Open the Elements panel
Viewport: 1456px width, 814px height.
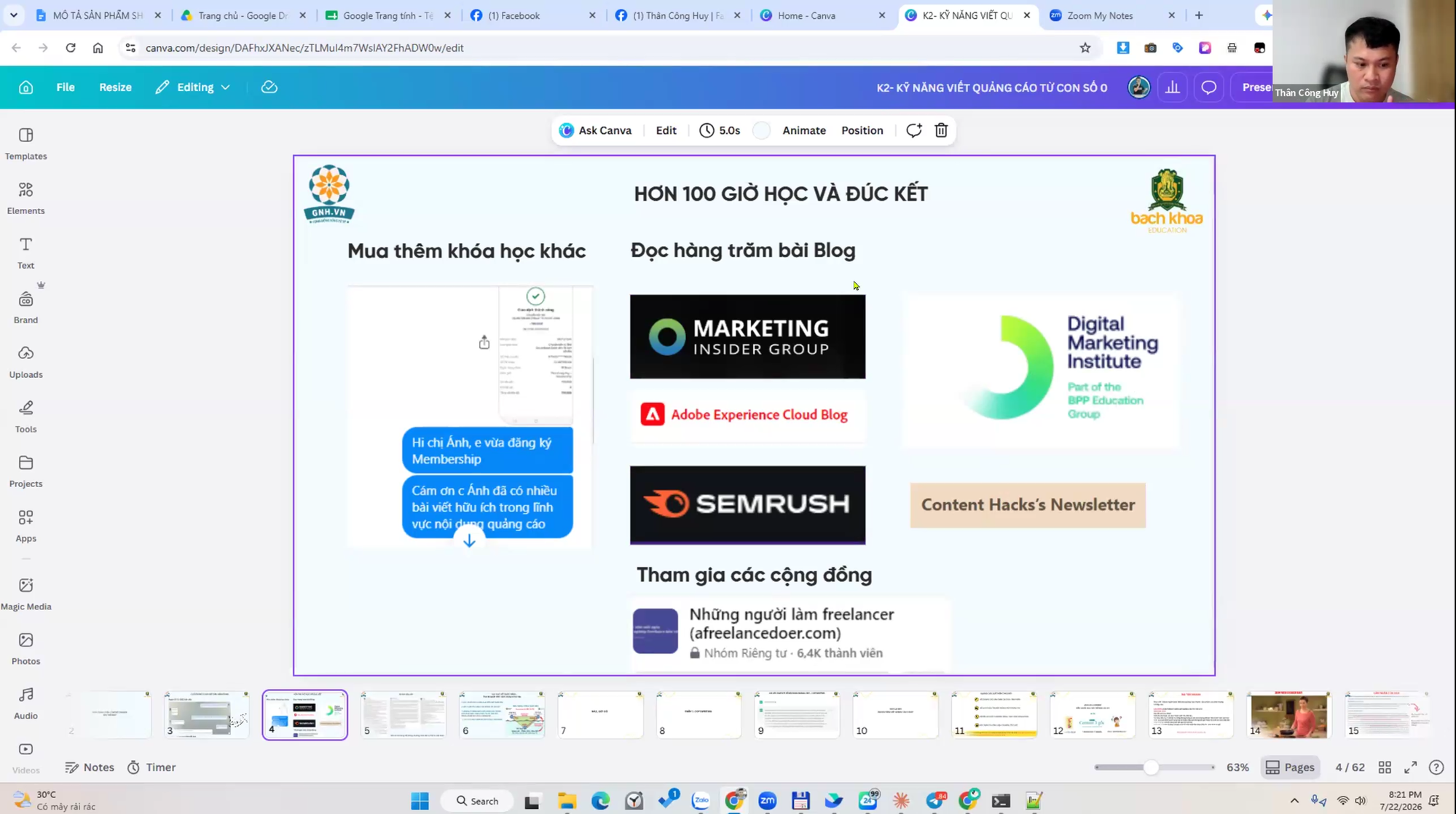[25, 198]
